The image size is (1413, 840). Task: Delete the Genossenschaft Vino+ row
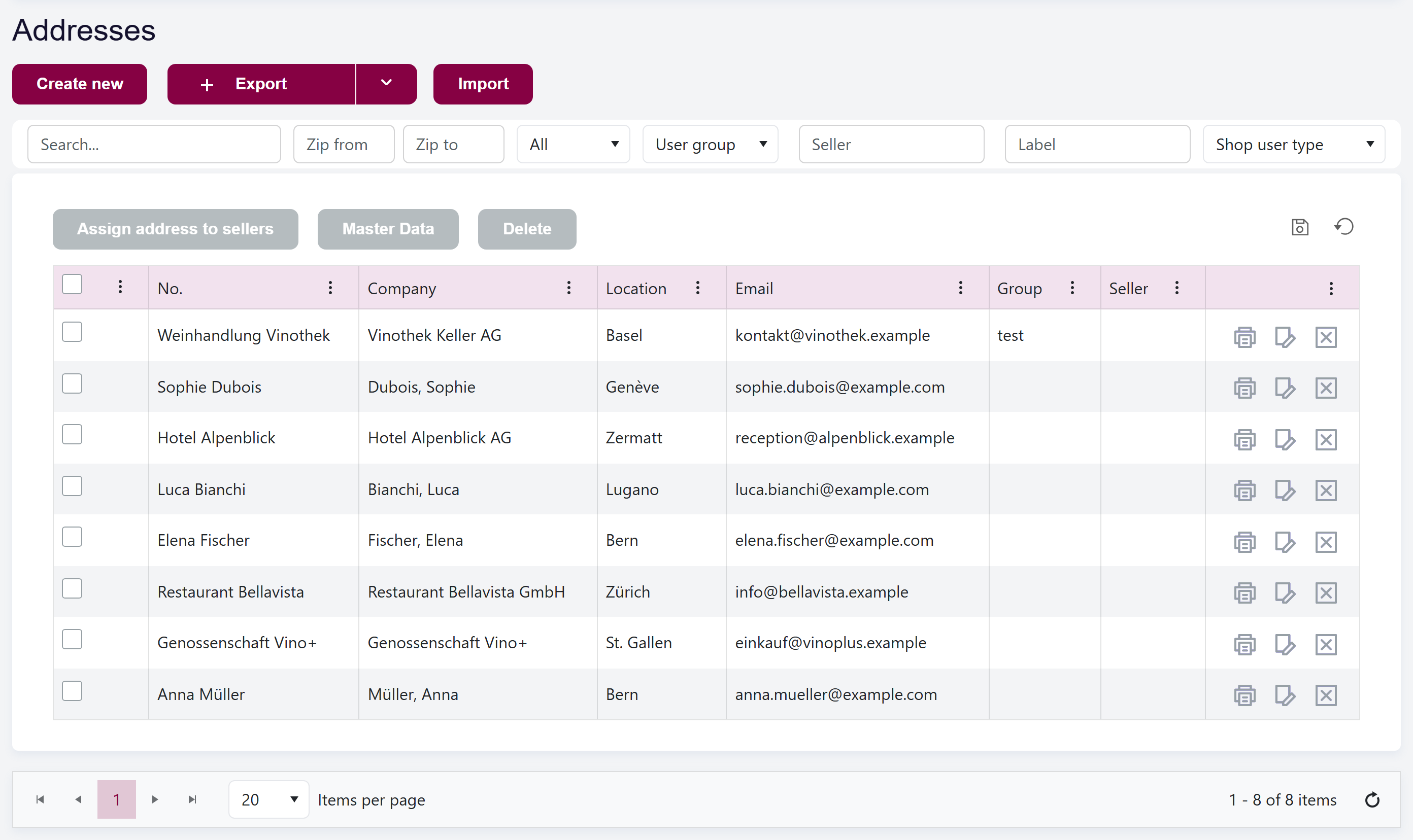(x=1326, y=645)
